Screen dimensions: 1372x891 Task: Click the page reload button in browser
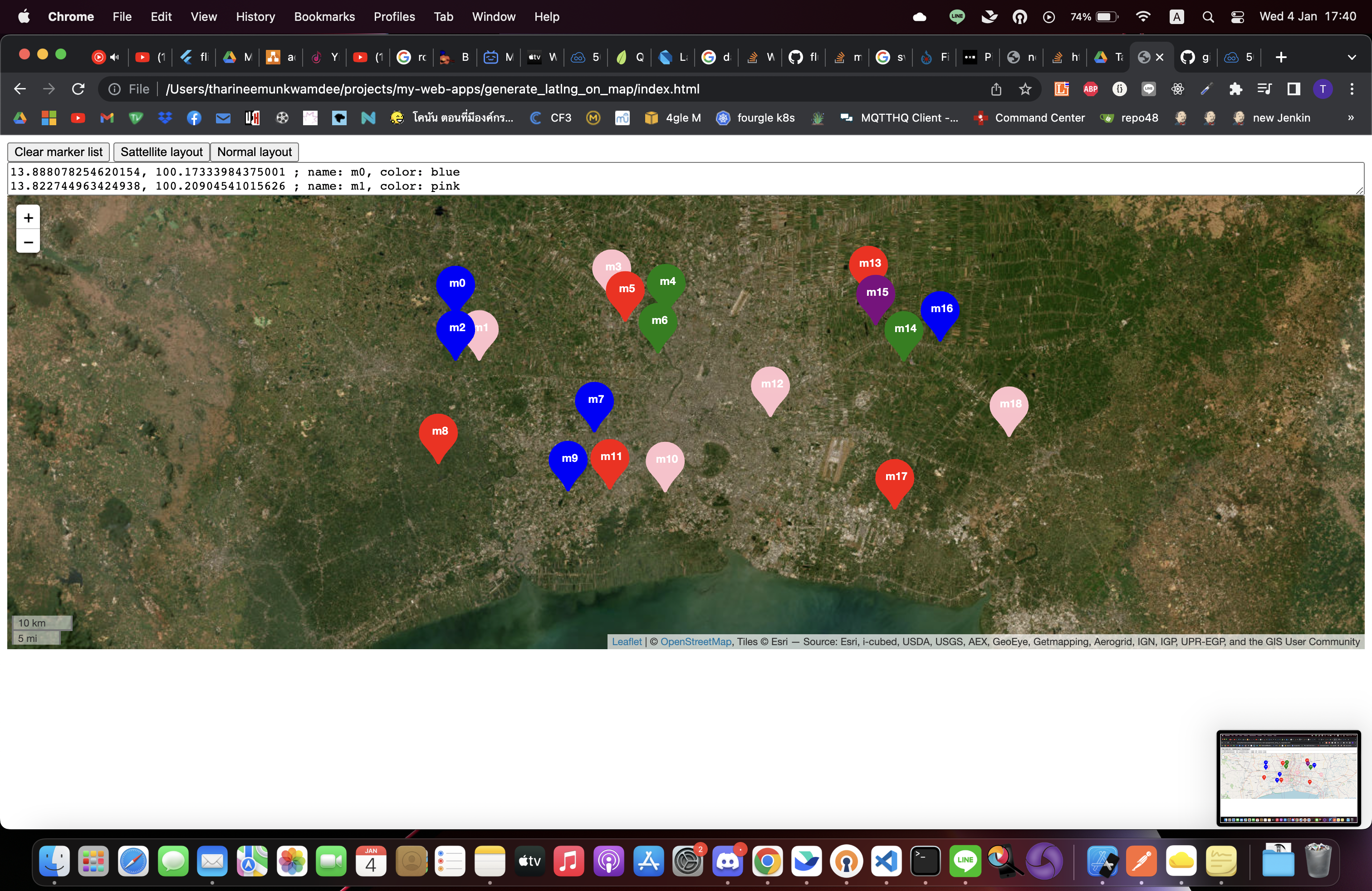(78, 89)
